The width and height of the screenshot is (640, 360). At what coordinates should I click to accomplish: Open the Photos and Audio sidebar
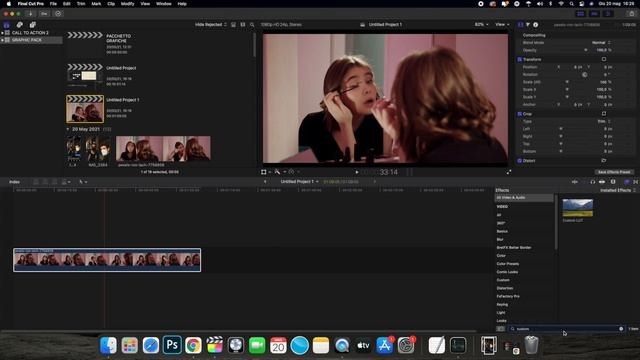[x=19, y=25]
